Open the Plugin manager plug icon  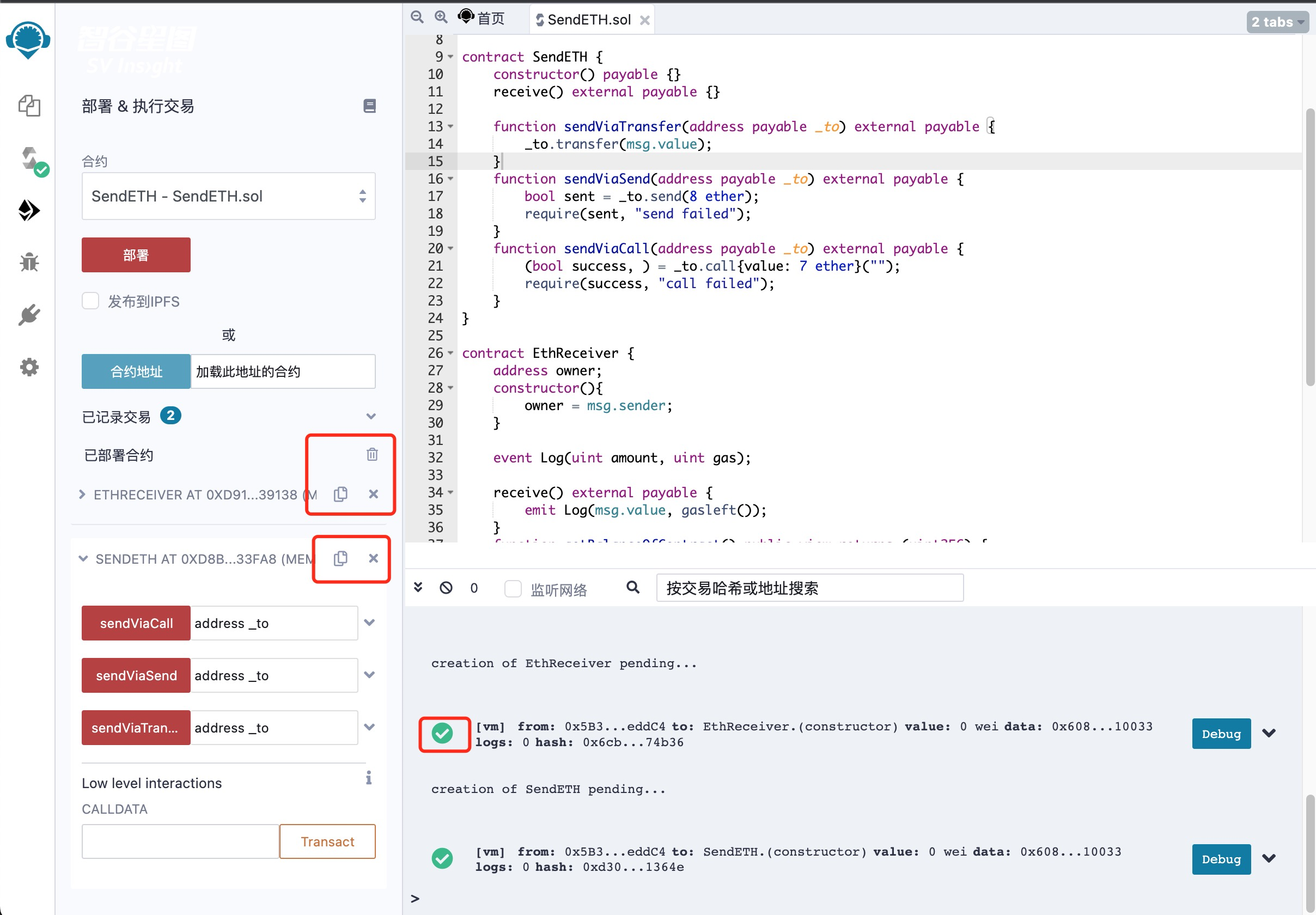[x=29, y=315]
